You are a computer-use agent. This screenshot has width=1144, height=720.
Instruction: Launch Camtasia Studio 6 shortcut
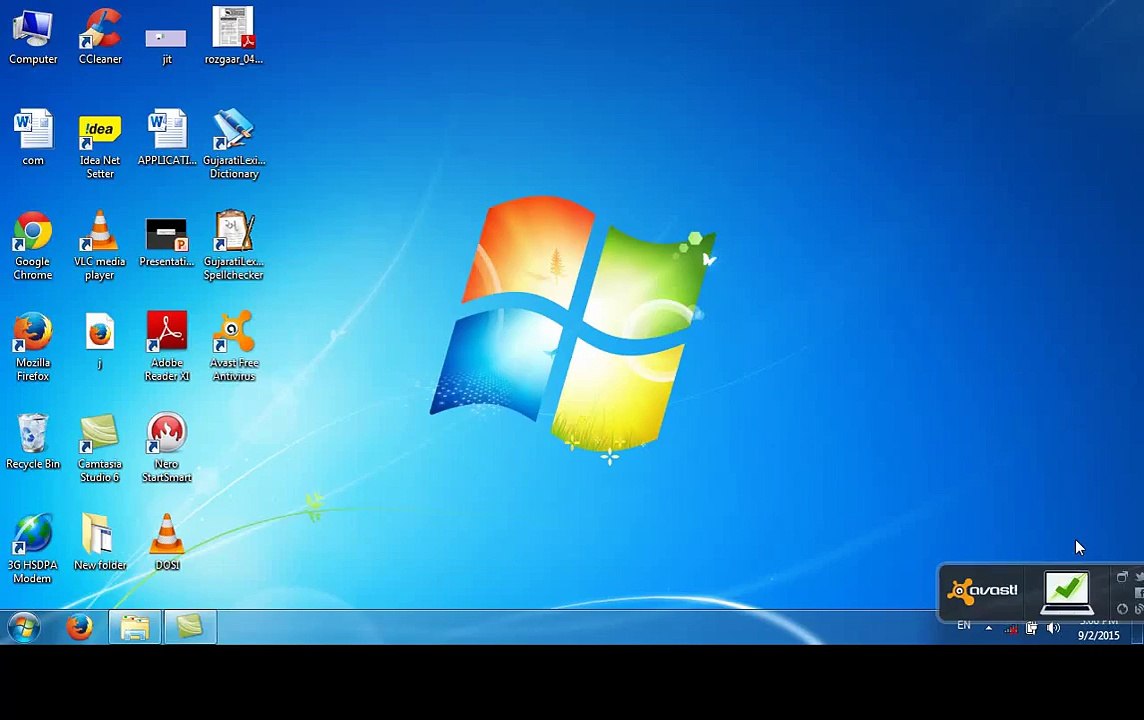100,448
